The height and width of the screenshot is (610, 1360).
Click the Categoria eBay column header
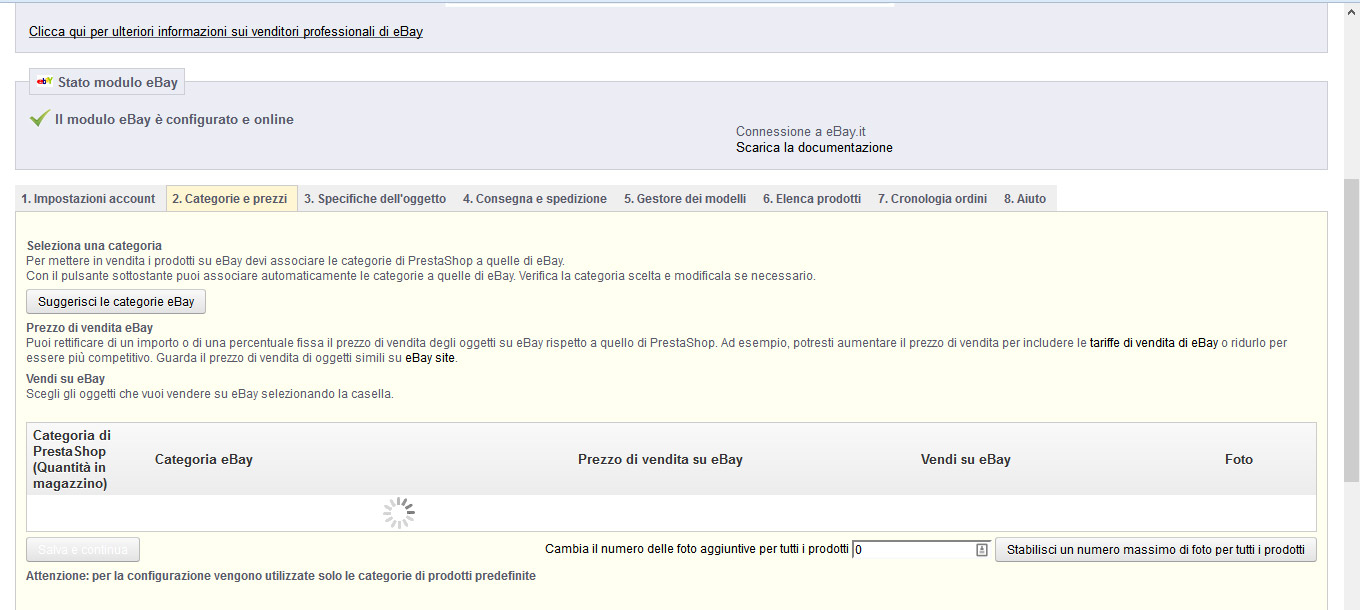(x=204, y=460)
